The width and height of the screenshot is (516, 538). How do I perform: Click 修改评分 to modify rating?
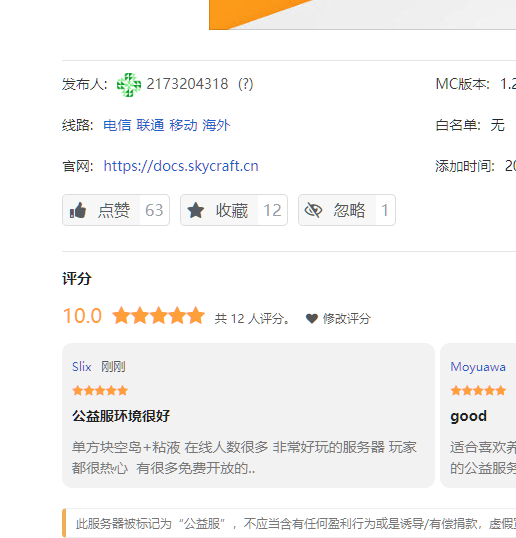click(347, 319)
